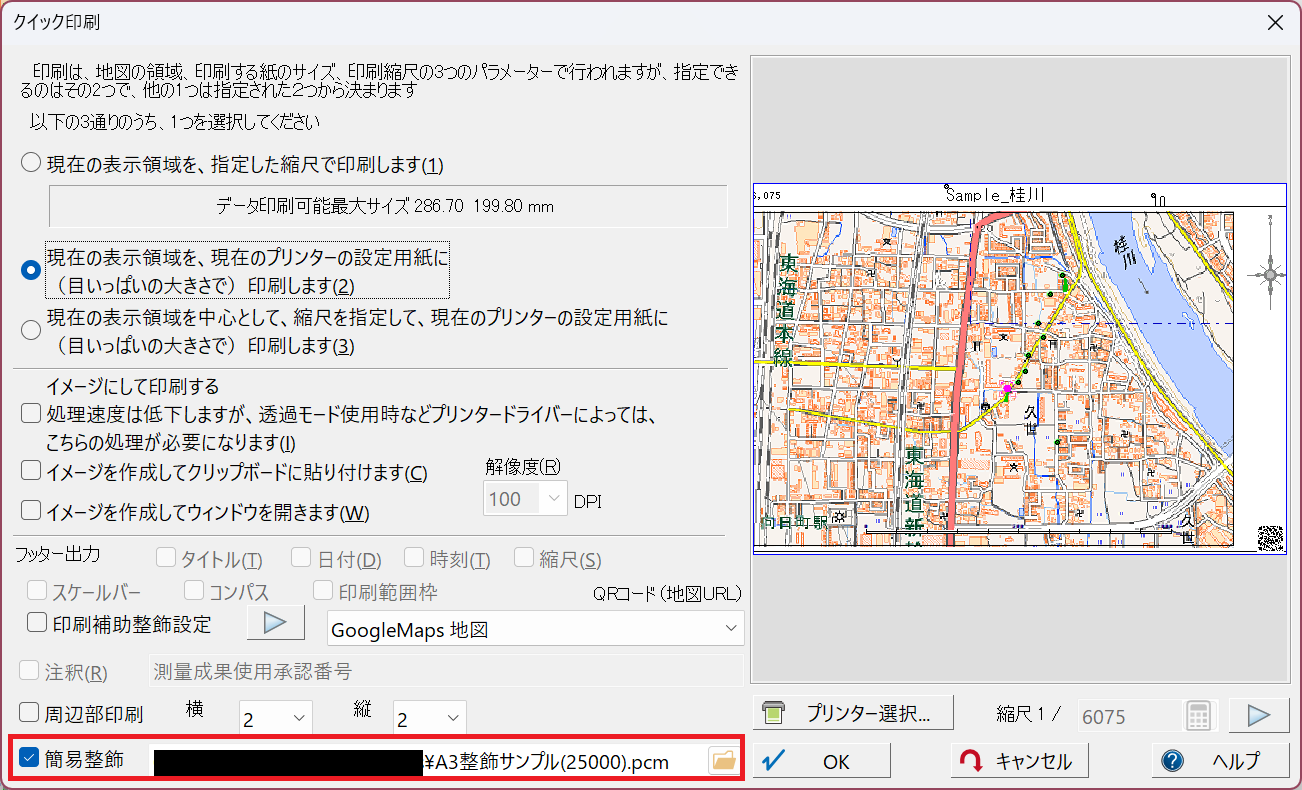Toggle the 時刻 footer checkbox

414,559
